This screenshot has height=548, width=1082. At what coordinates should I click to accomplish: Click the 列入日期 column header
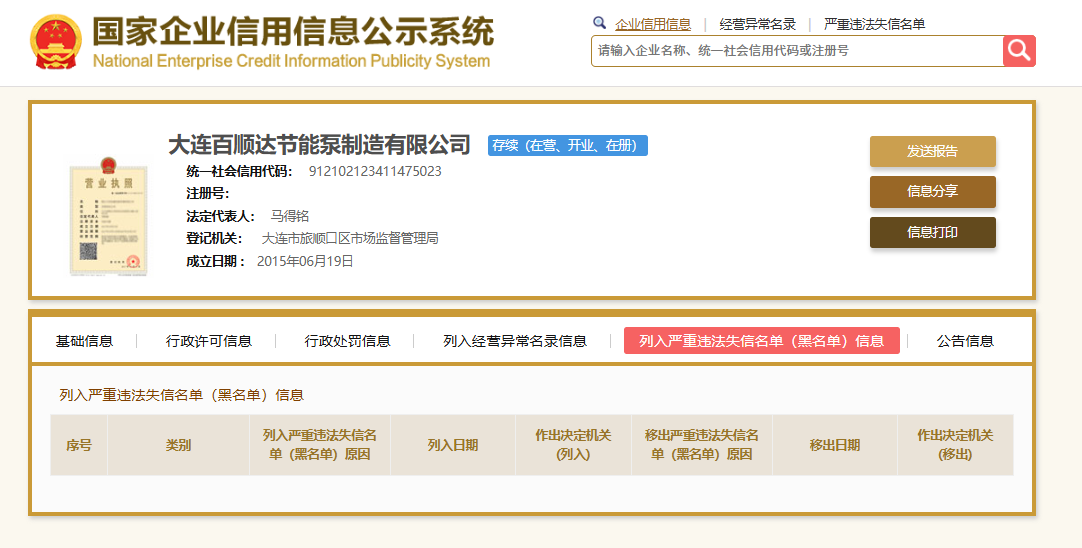(x=453, y=445)
